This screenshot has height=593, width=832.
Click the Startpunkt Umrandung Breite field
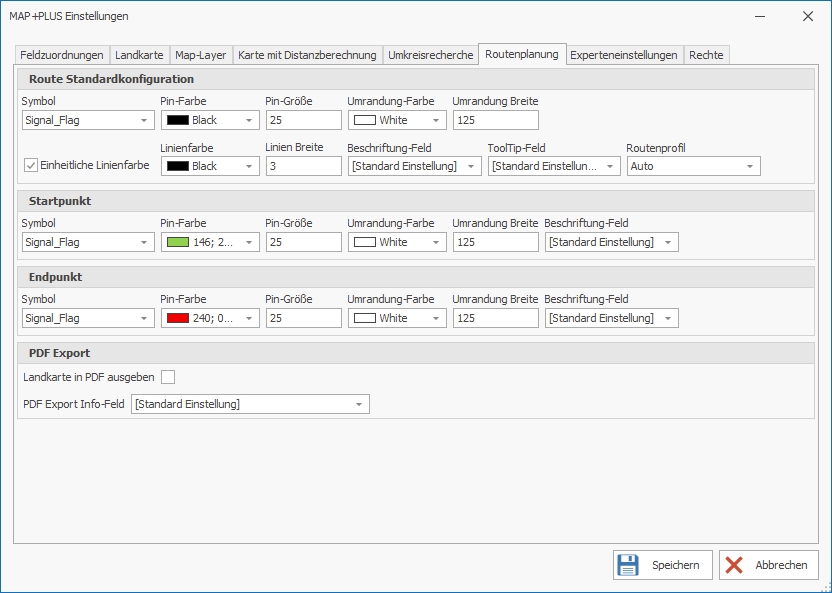(495, 242)
